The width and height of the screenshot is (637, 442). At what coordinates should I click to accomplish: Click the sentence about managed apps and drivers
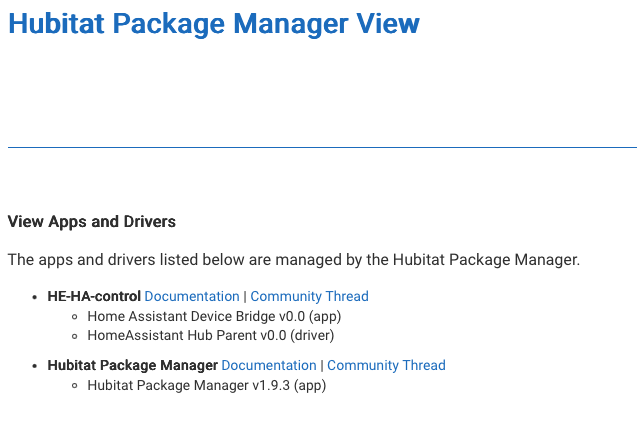[294, 260]
